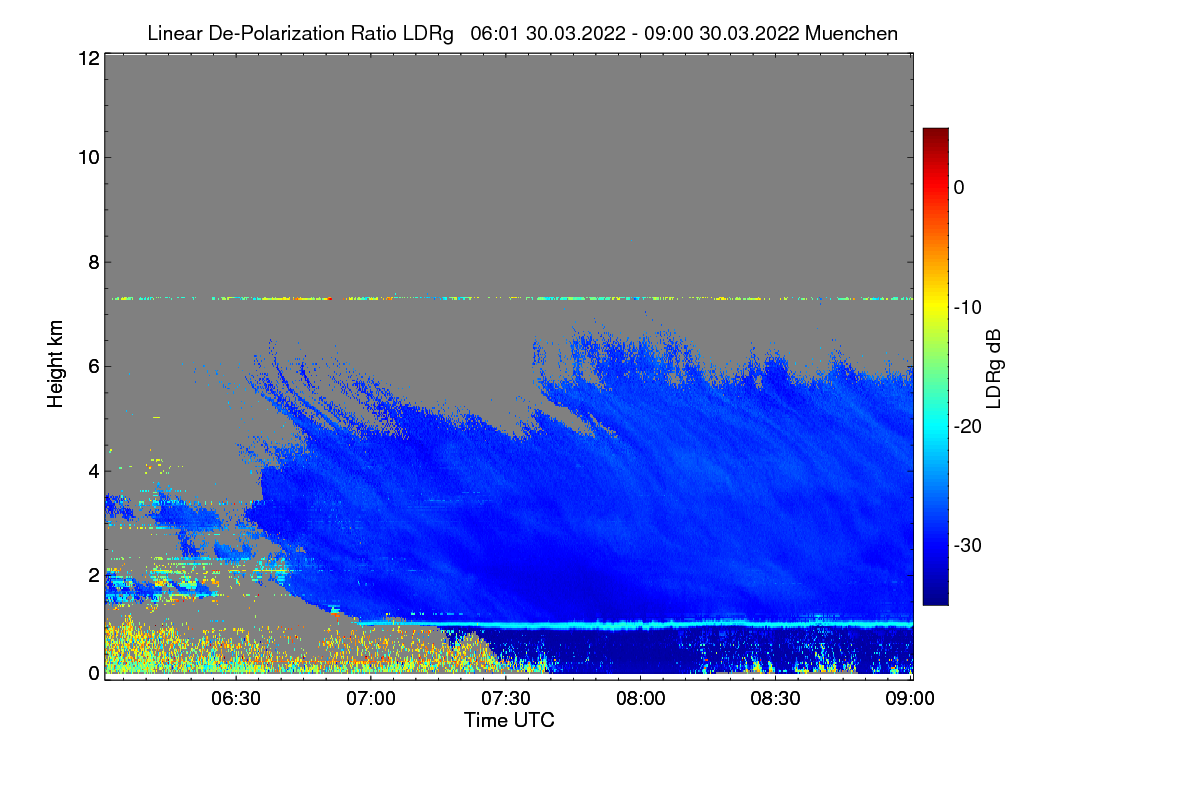This screenshot has width=1200, height=800.
Task: Click the end time '09:00 30.03.2022' in title
Action: [722, 33]
